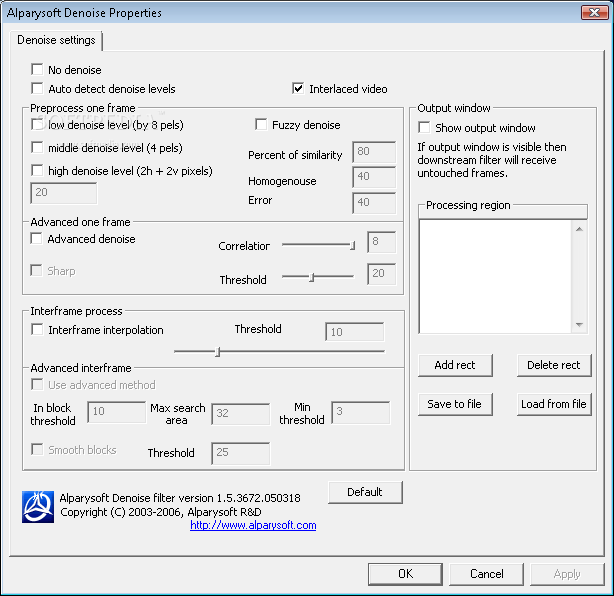Click the Interframe Threshold slider handle
Viewport: 614px width, 596px height.
click(x=218, y=352)
